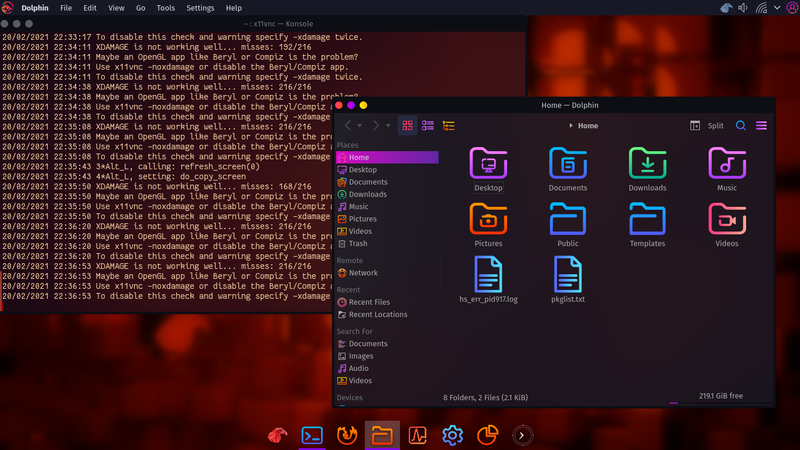Click the Home breadcrumb in location bar
The height and width of the screenshot is (450, 800).
click(587, 126)
